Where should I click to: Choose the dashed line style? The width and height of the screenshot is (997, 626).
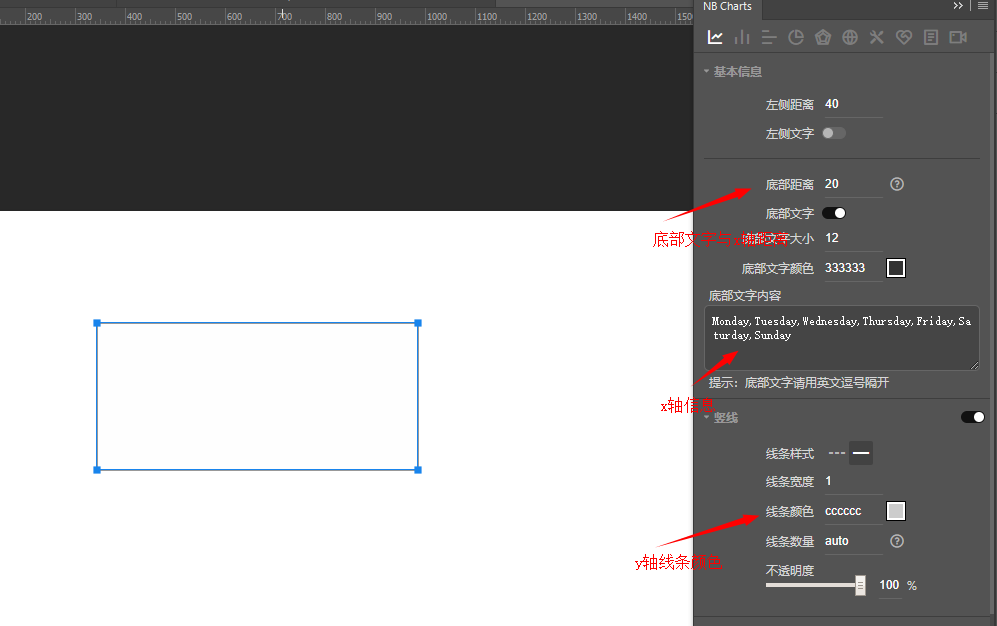(x=837, y=453)
